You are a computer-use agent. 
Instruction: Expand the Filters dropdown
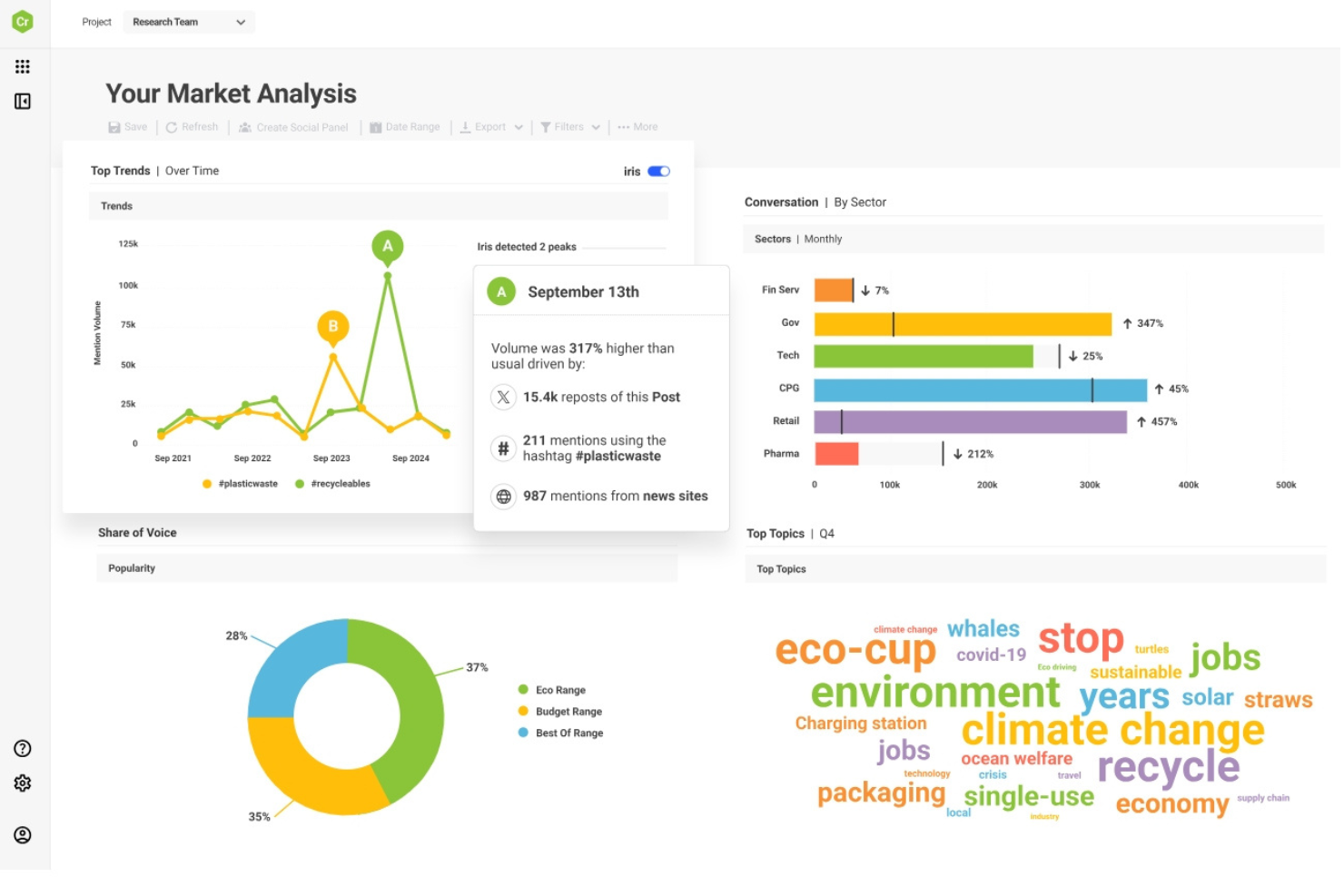pyautogui.click(x=568, y=127)
